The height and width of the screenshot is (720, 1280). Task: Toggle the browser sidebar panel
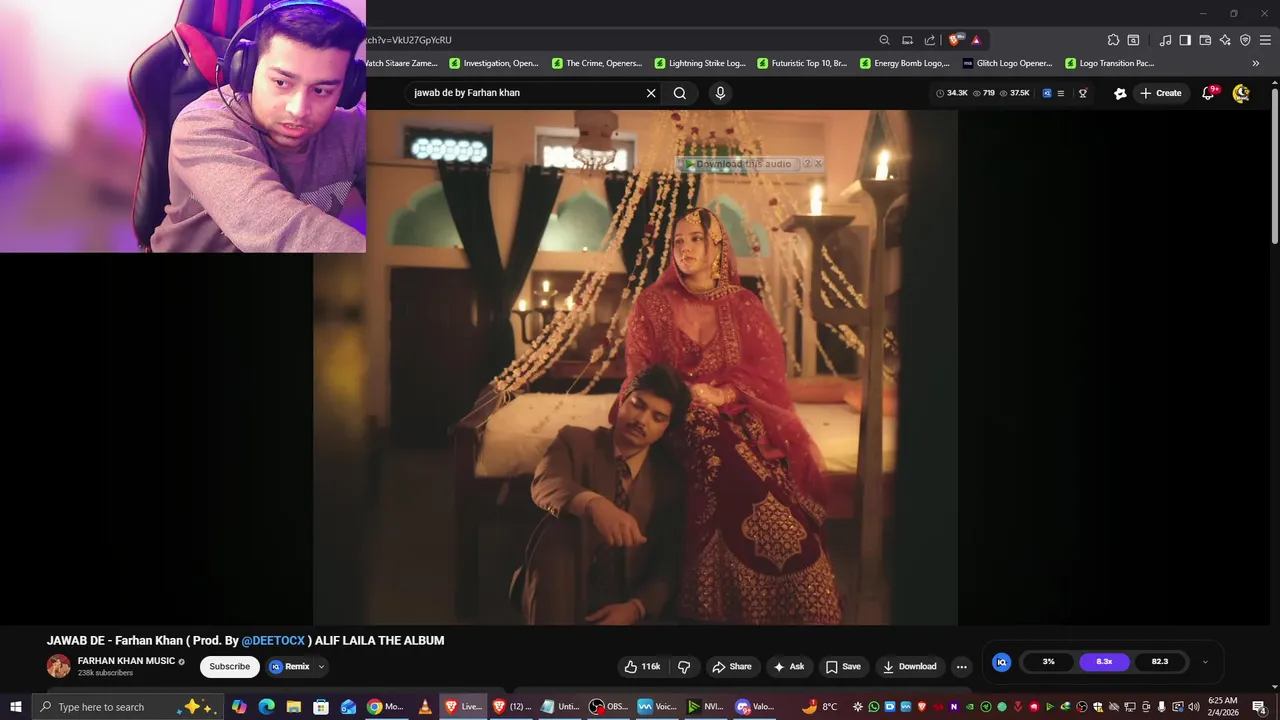tap(1185, 40)
